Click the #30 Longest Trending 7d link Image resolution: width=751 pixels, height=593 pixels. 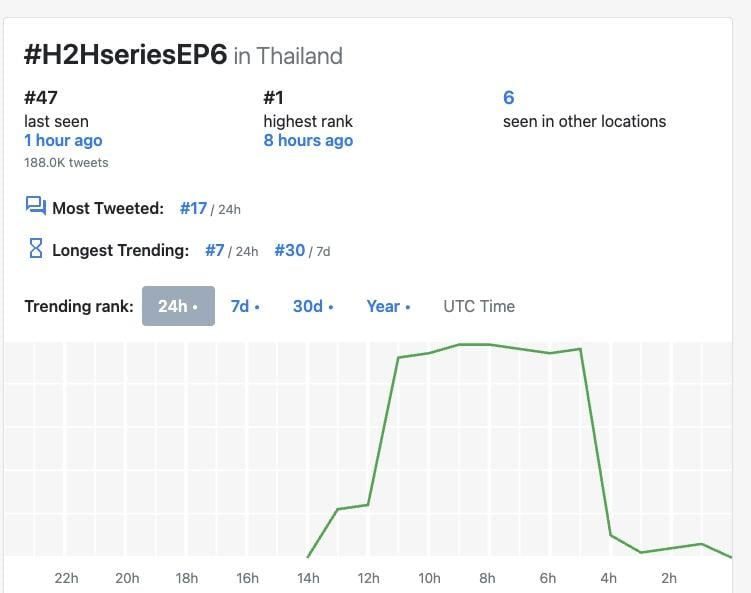point(290,250)
